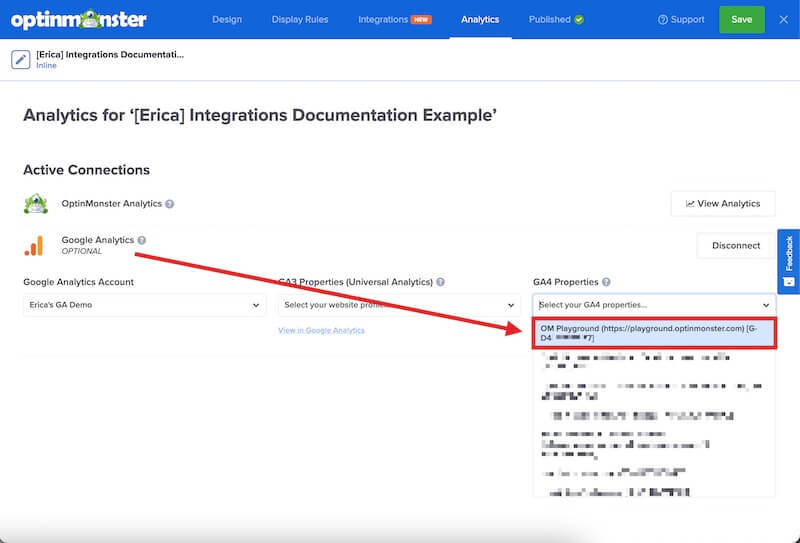This screenshot has width=800, height=543.
Task: Click the OptinMonster Analytics monster icon
Action: pos(36,204)
